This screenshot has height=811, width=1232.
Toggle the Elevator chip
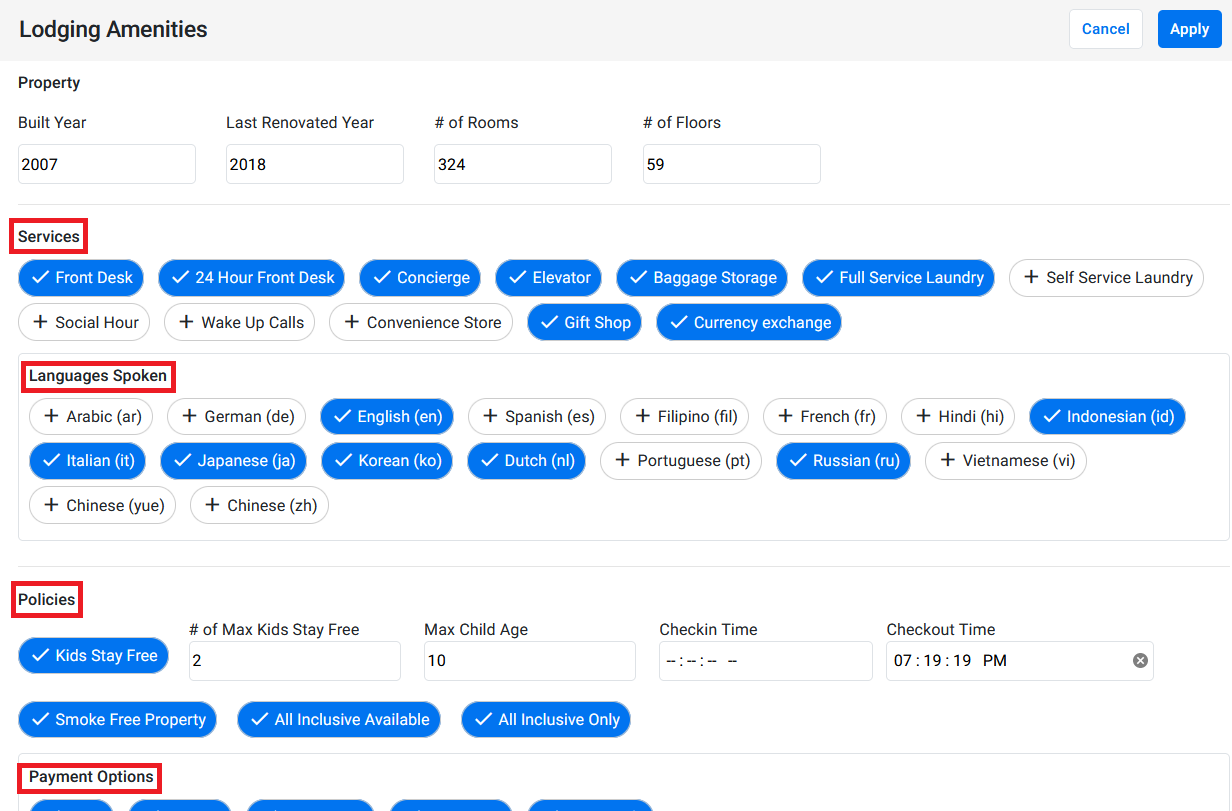pyautogui.click(x=549, y=278)
